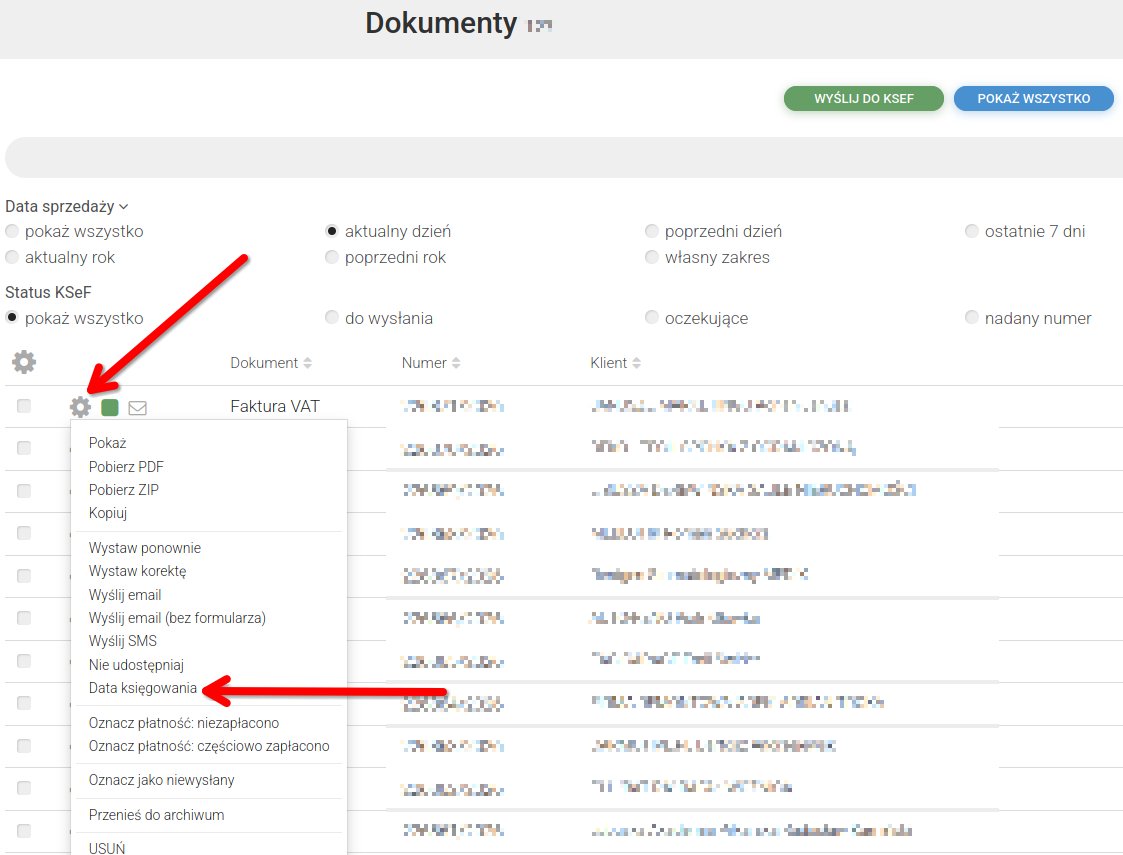Choose 'Oznacz płatność: niezapłacono'
Viewport: 1123px width, 855px height.
click(184, 723)
